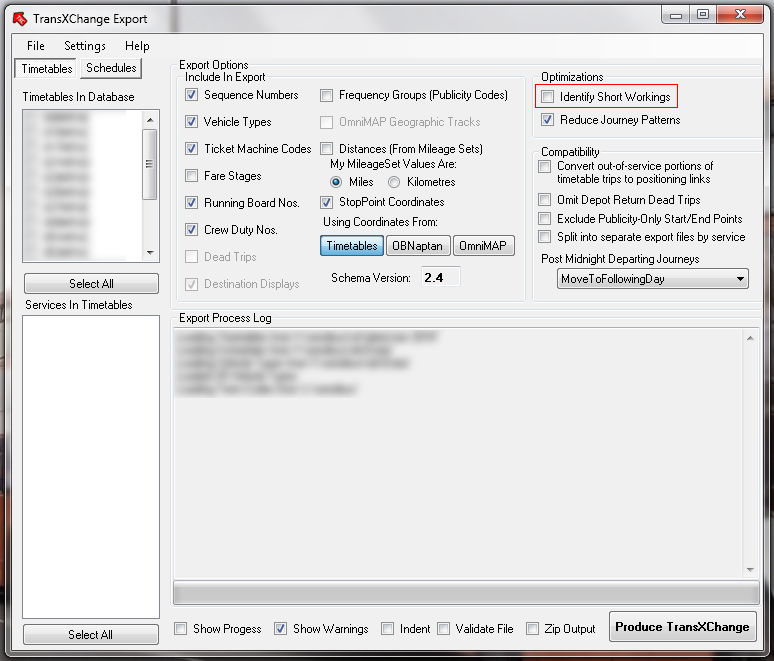Image resolution: width=774 pixels, height=661 pixels.
Task: Enable Frequency Groups (Publicity Codes)
Action: (x=326, y=95)
